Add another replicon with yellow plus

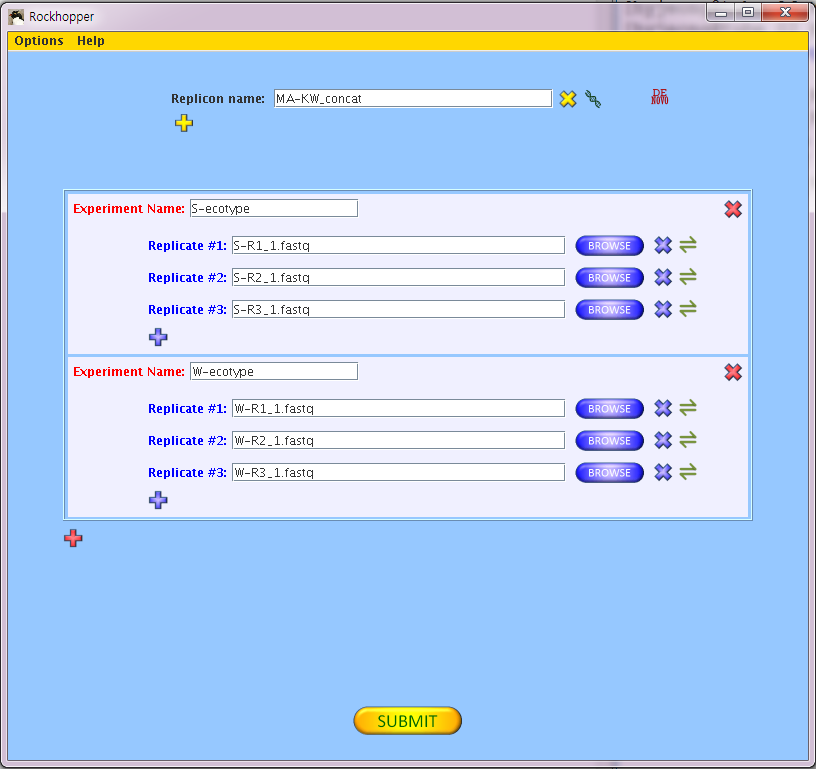pos(184,123)
